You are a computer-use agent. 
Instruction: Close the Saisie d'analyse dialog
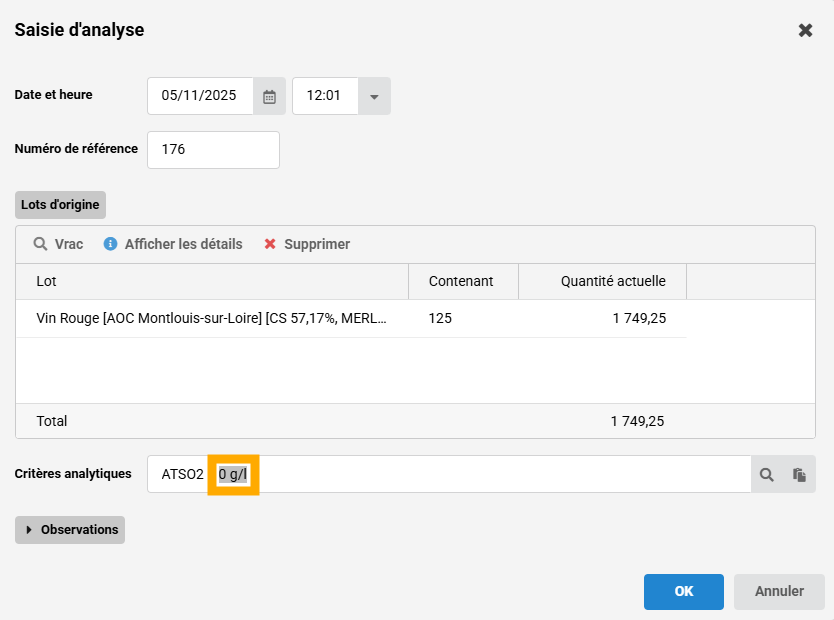click(x=805, y=30)
